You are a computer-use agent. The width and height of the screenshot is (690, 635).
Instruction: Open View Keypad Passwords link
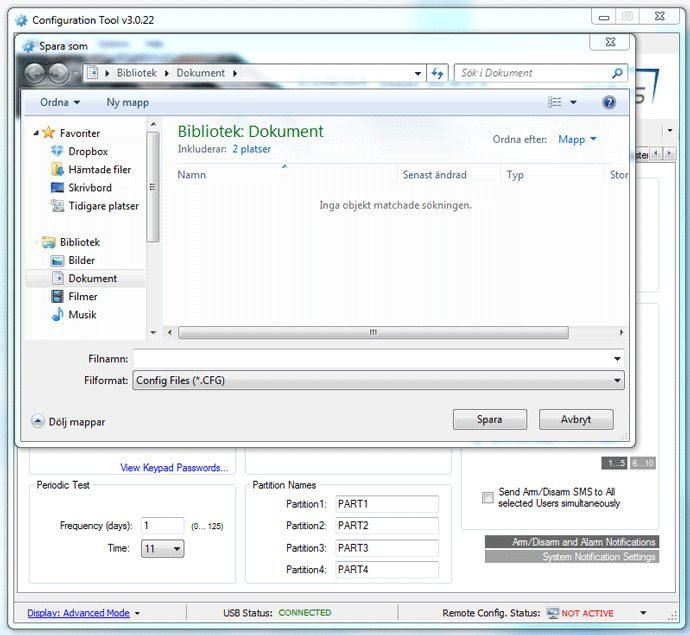[173, 467]
